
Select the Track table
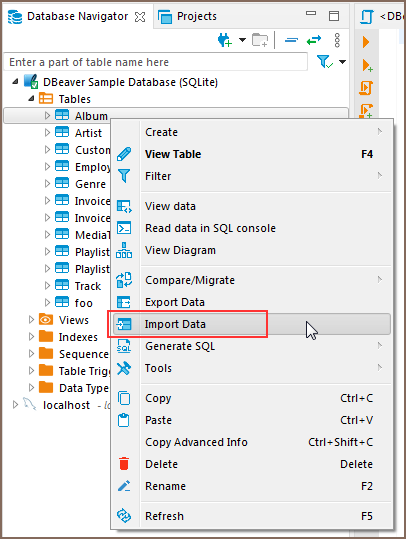88,286
